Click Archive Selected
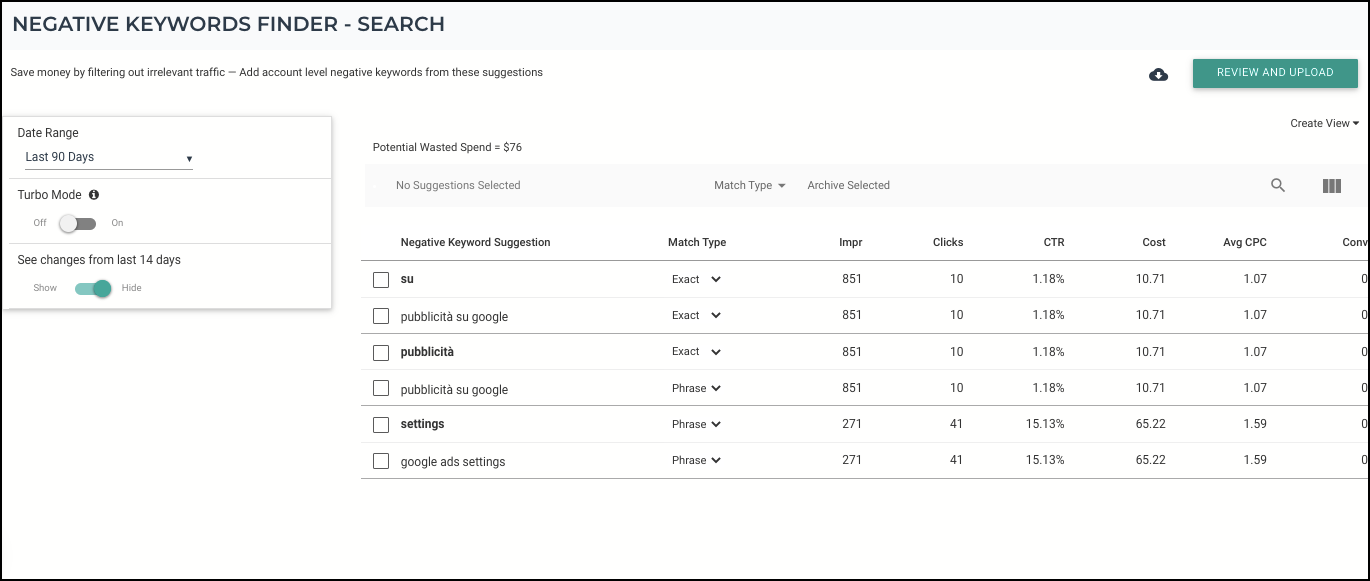 848,185
